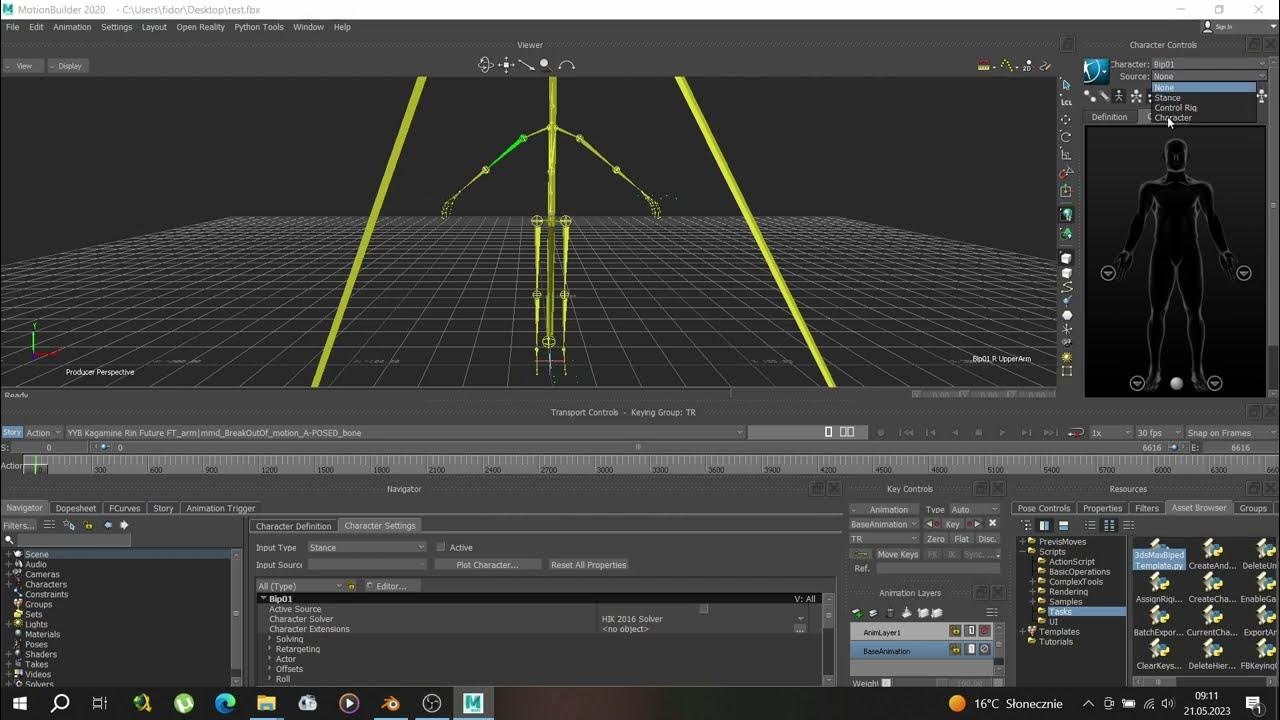Click the MotionBuilder taskbar icon
The width and height of the screenshot is (1280, 720).
coord(473,703)
